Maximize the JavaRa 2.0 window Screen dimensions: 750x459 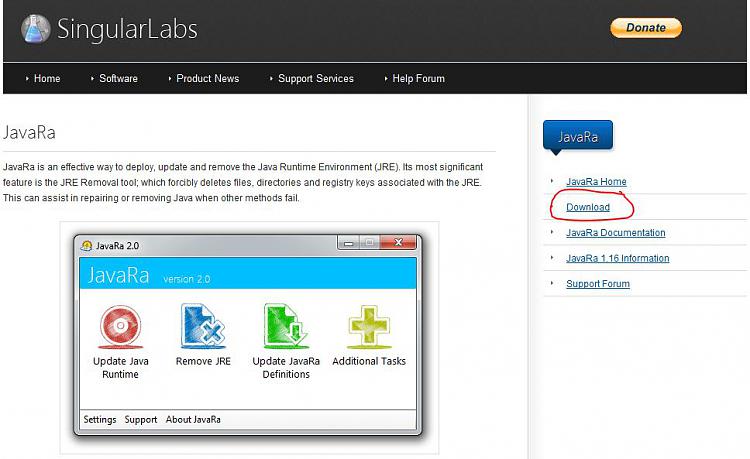pos(369,243)
